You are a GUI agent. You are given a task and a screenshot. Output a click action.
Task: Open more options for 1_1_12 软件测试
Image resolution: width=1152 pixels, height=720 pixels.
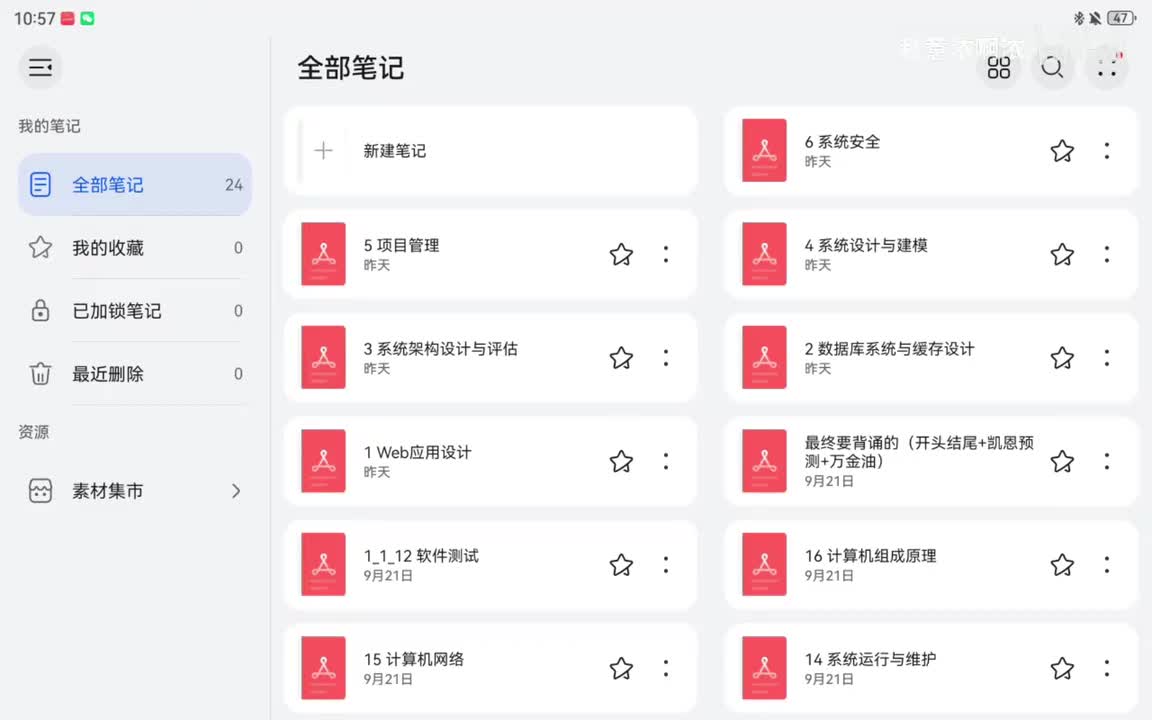click(x=666, y=565)
